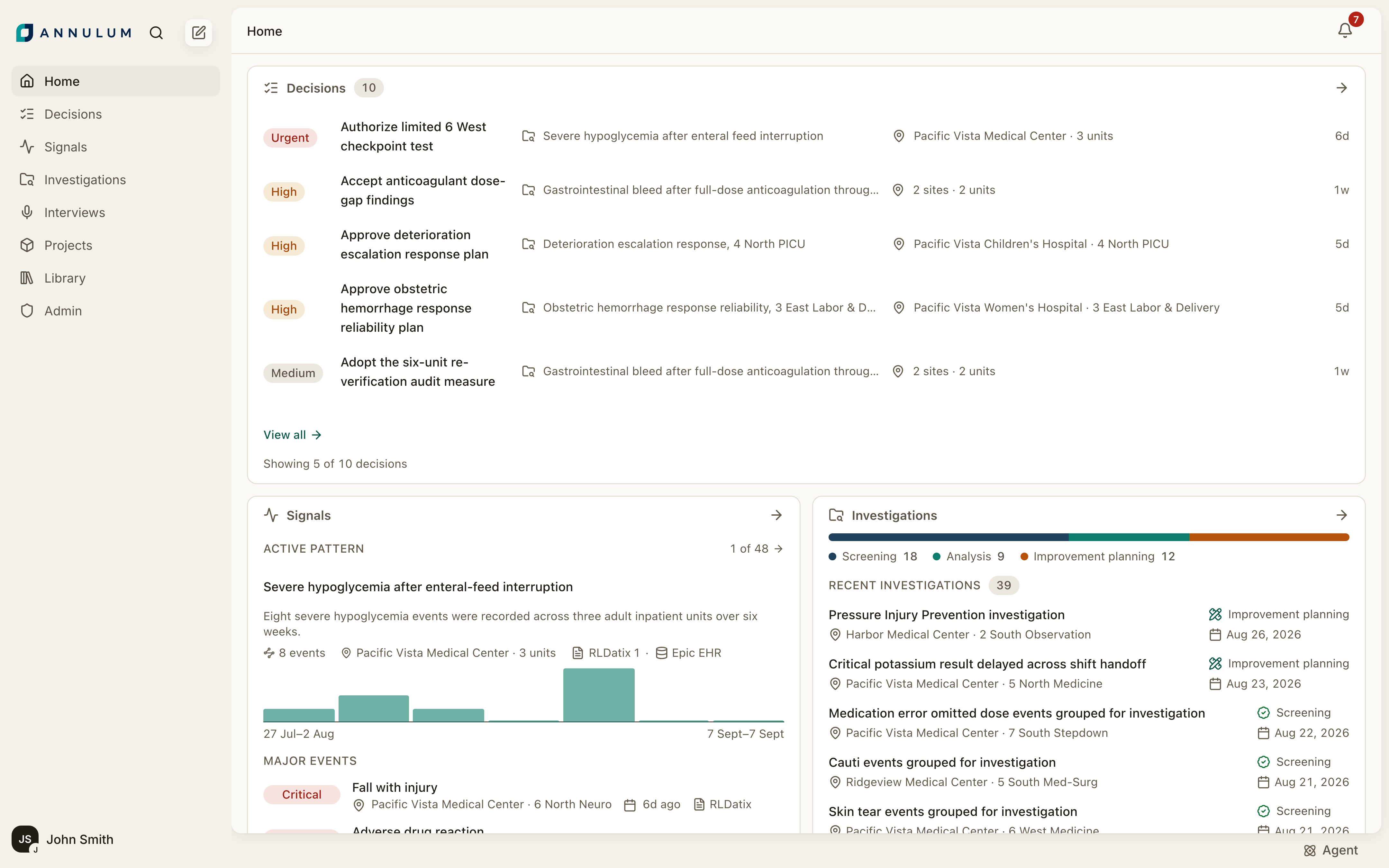Image resolution: width=1389 pixels, height=868 pixels.
Task: Click the search magnifier icon
Action: [x=156, y=33]
